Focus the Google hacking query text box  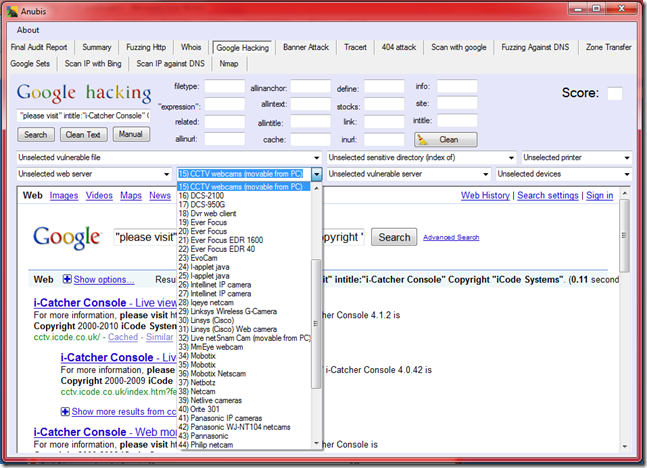click(84, 116)
